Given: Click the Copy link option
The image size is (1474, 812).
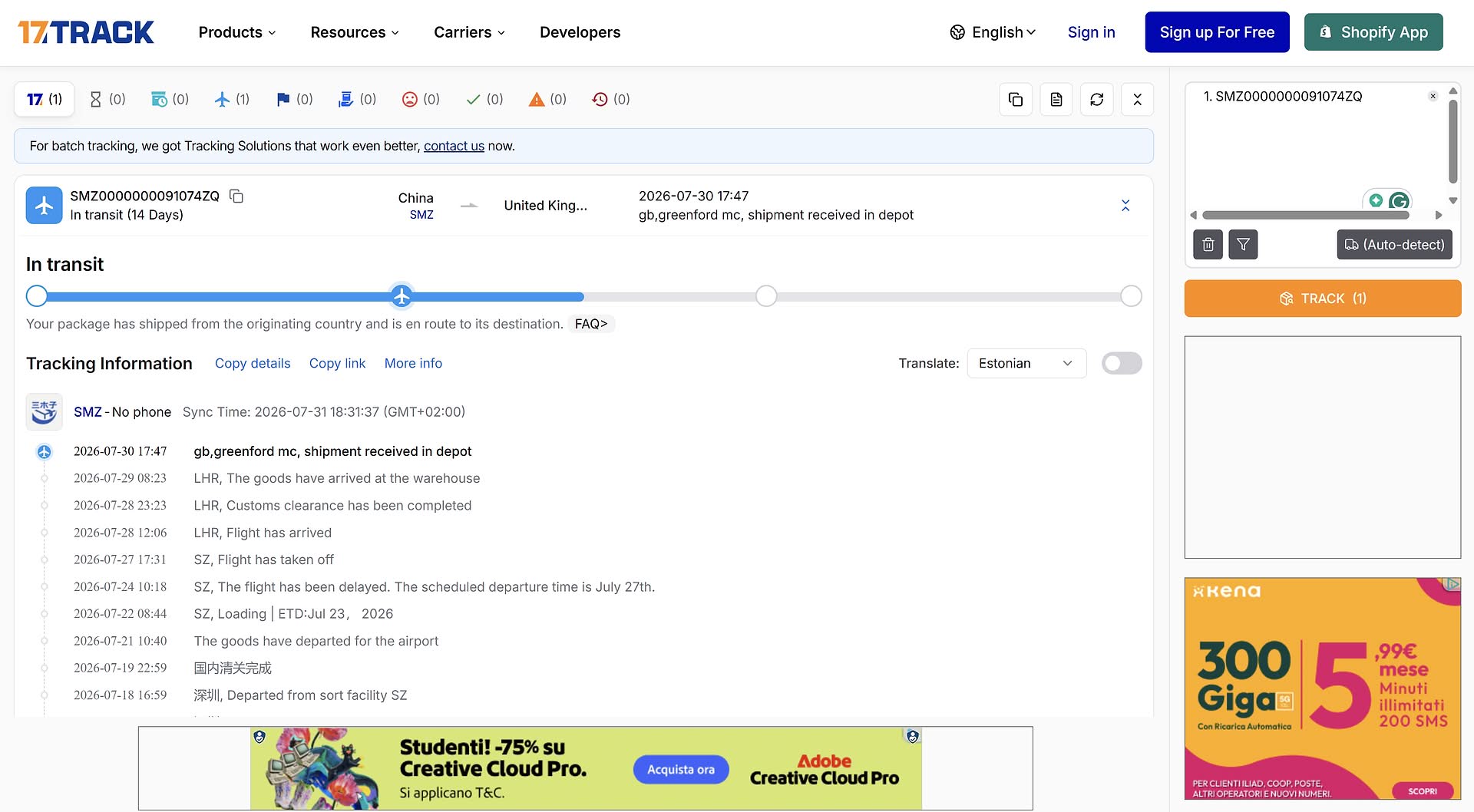Looking at the screenshot, I should 337,364.
